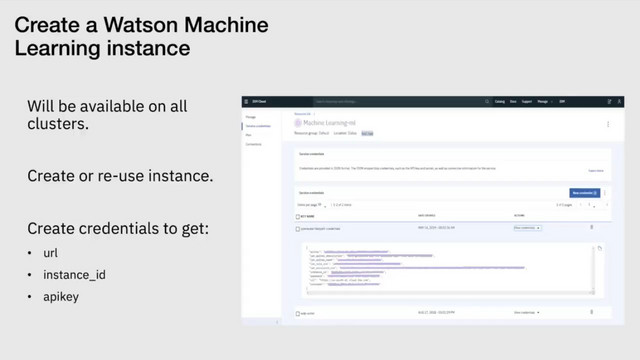
Task: Go to previous page of credentials
Action: click(581, 205)
